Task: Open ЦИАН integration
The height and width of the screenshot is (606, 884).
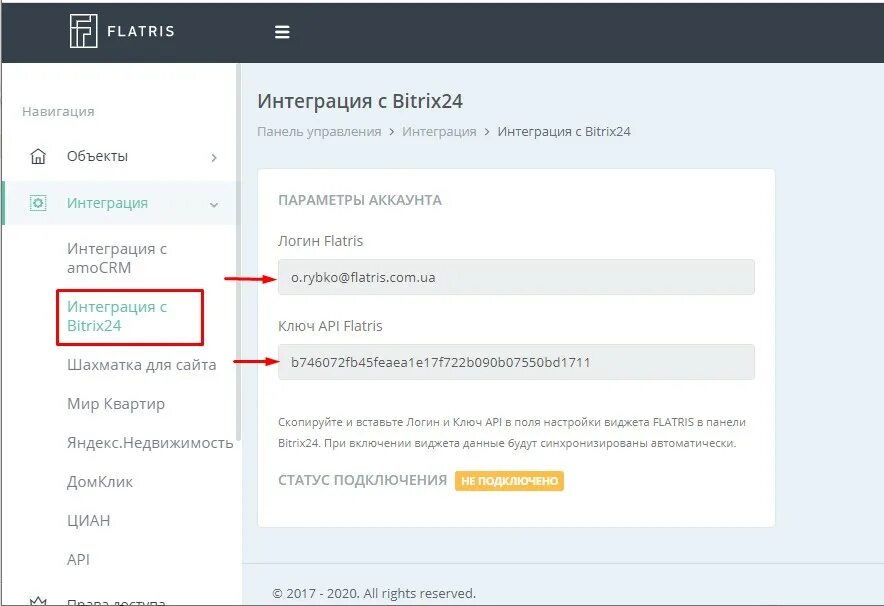Action: point(89,520)
